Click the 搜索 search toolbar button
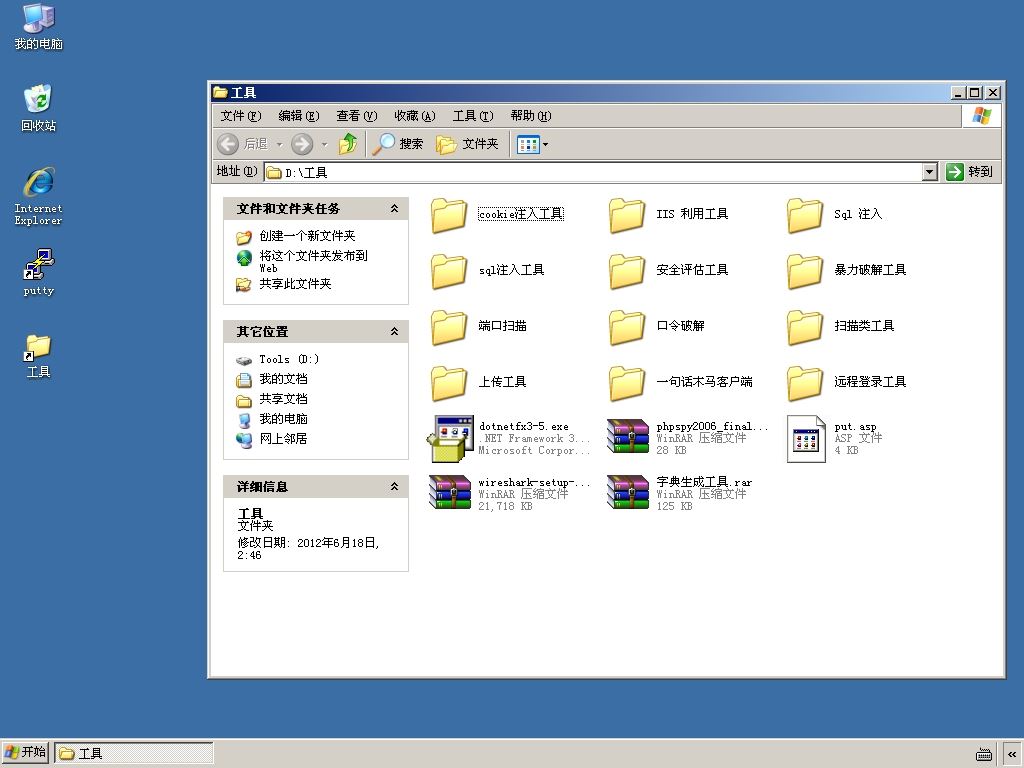1024x768 pixels. point(398,144)
